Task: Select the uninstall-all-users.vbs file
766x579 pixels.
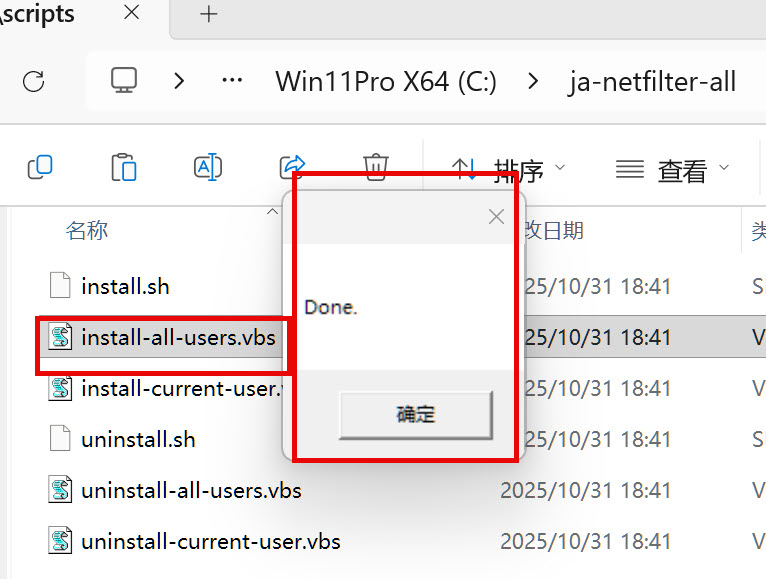Action: [x=191, y=491]
